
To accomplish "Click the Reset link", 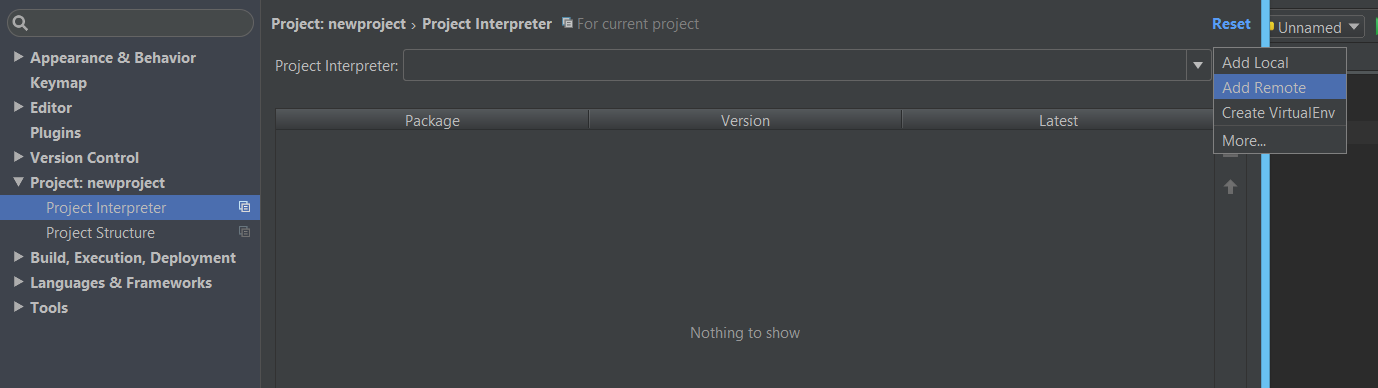I will (1231, 23).
